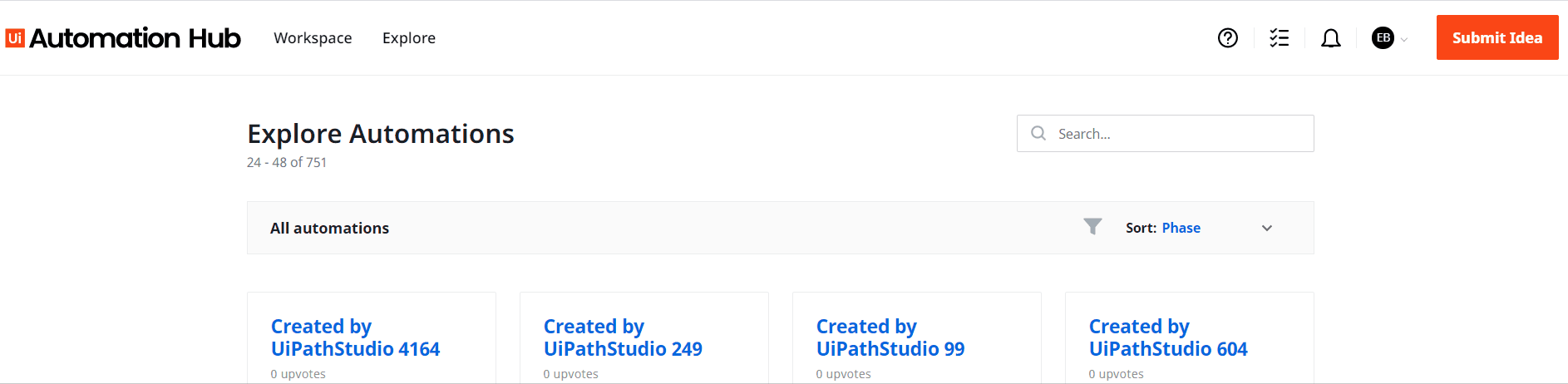Click the Submit Idea button
The height and width of the screenshot is (384, 1568).
[1497, 37]
